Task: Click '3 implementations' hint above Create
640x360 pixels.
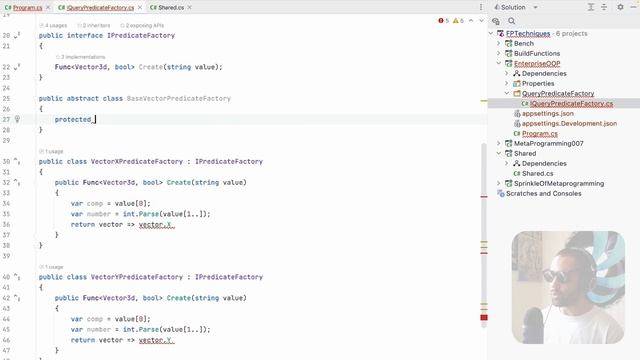Action: click(x=80, y=57)
